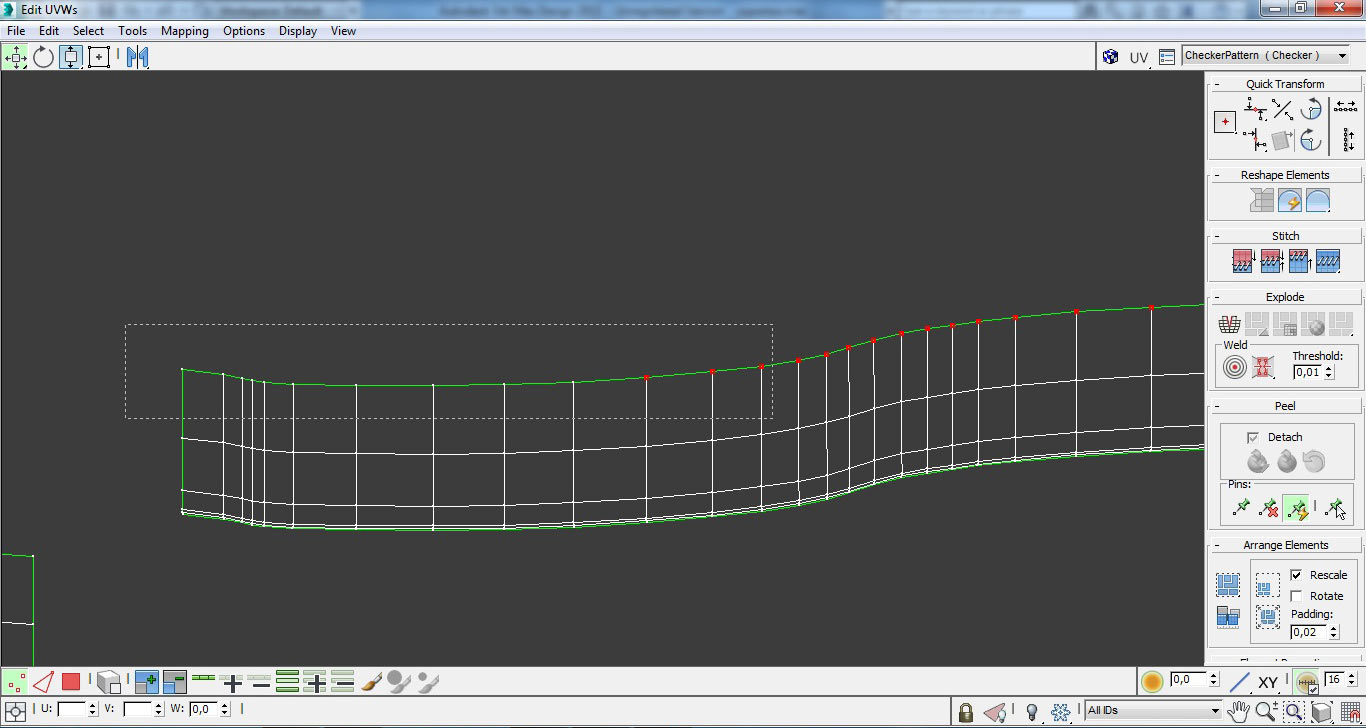Select Vertex sub-object mode icon
This screenshot has height=728, width=1366.
15,682
